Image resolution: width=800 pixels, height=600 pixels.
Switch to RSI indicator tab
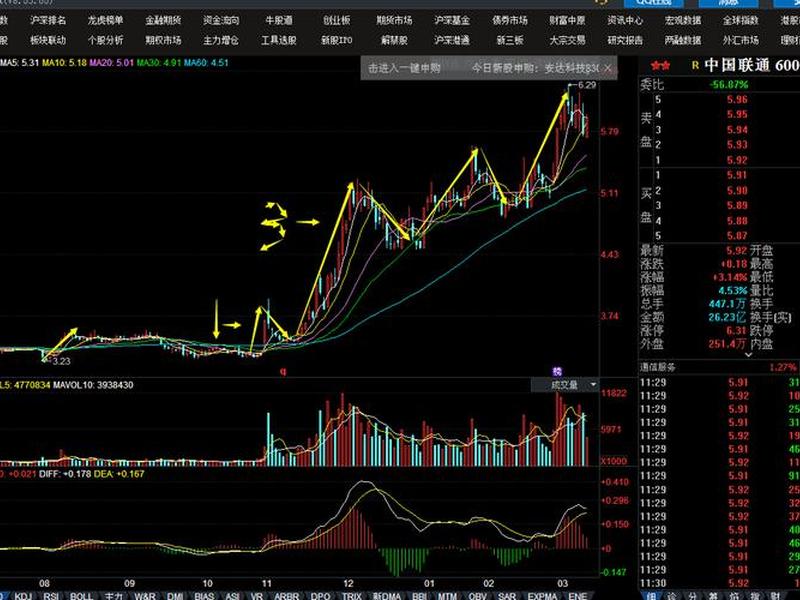pos(51,595)
